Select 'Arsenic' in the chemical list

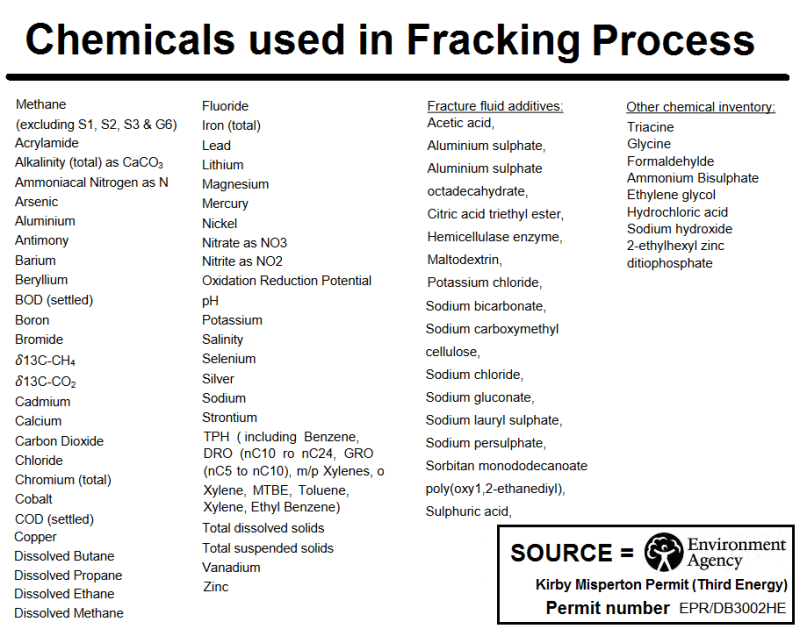point(37,201)
